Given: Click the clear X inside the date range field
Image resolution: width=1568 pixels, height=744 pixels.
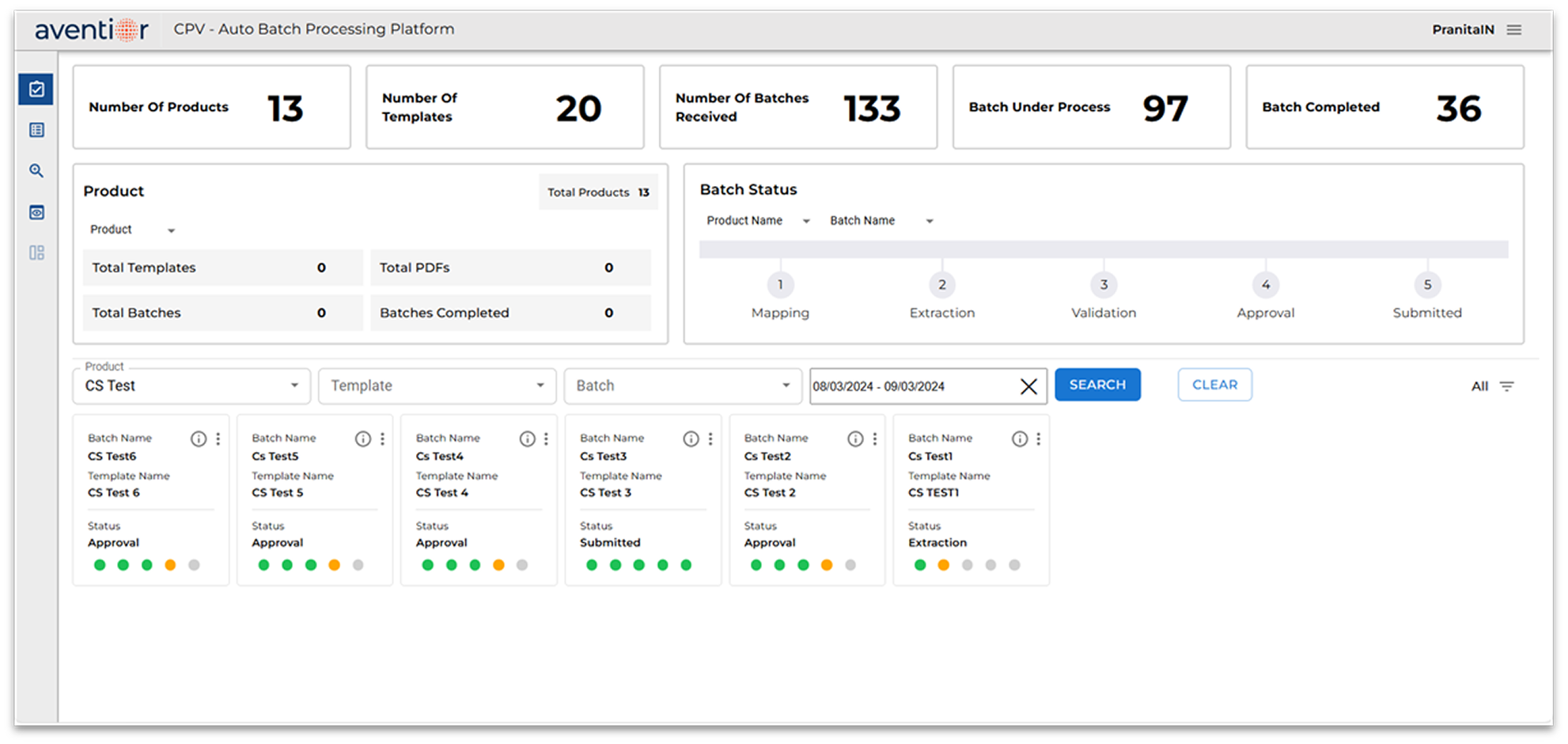Looking at the screenshot, I should 1028,386.
